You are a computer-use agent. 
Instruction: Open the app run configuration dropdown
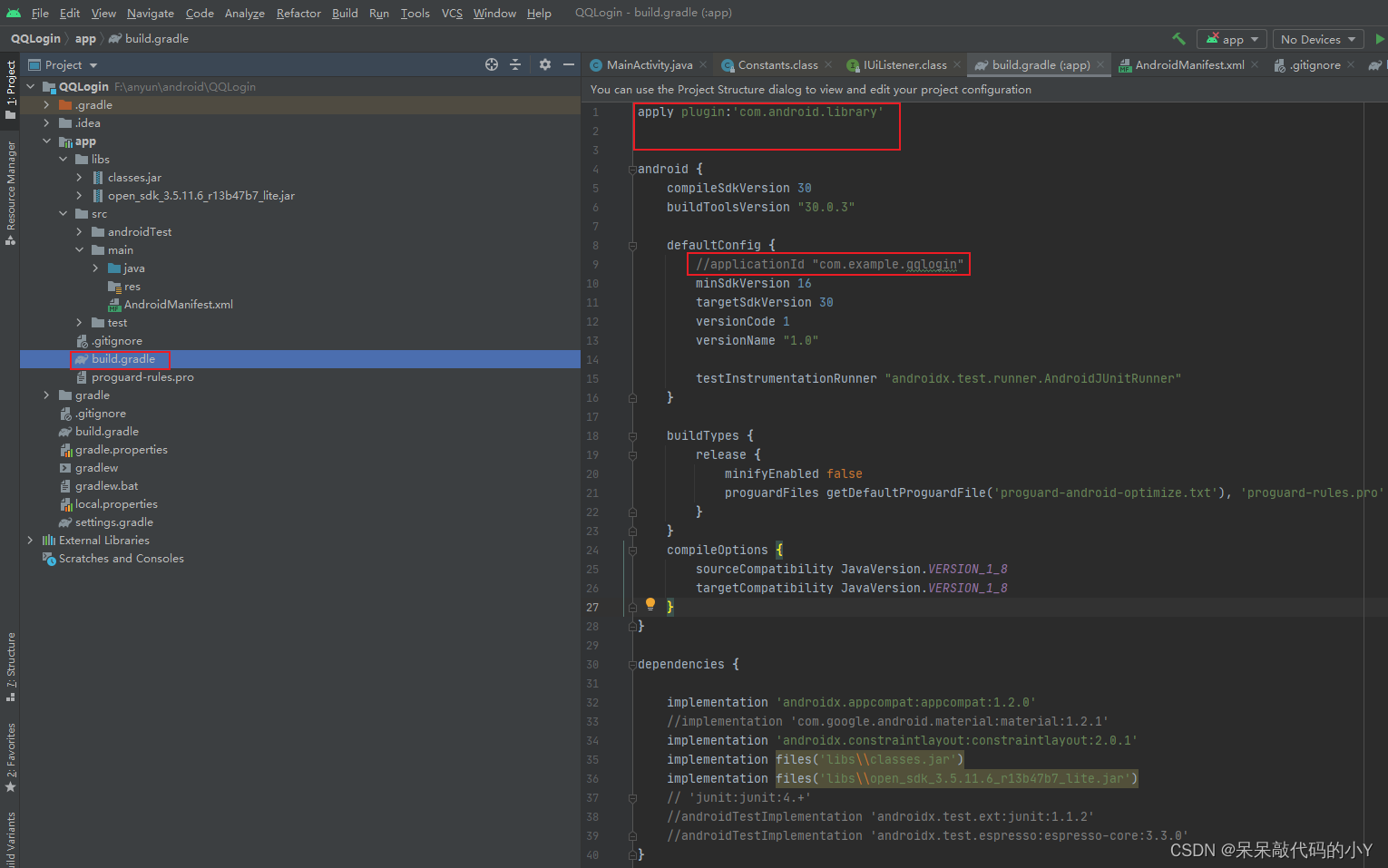point(1232,39)
